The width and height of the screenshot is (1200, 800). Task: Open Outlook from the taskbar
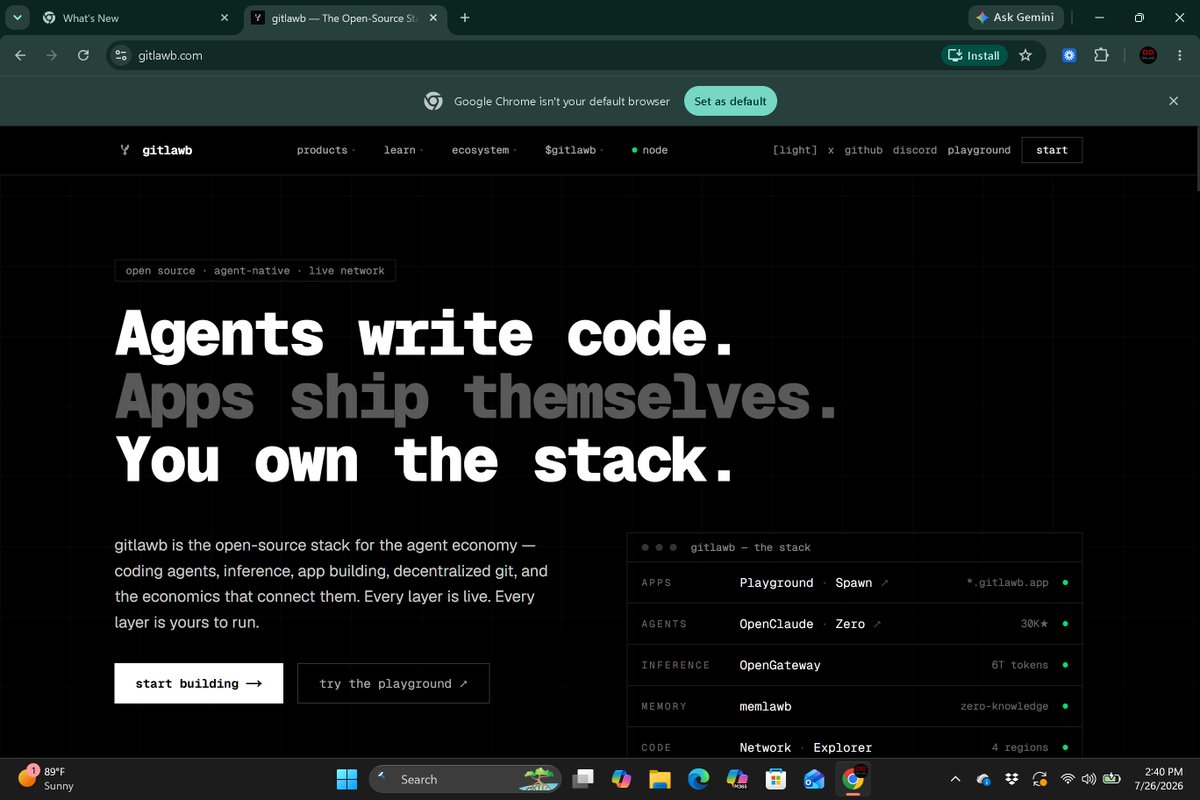point(813,779)
